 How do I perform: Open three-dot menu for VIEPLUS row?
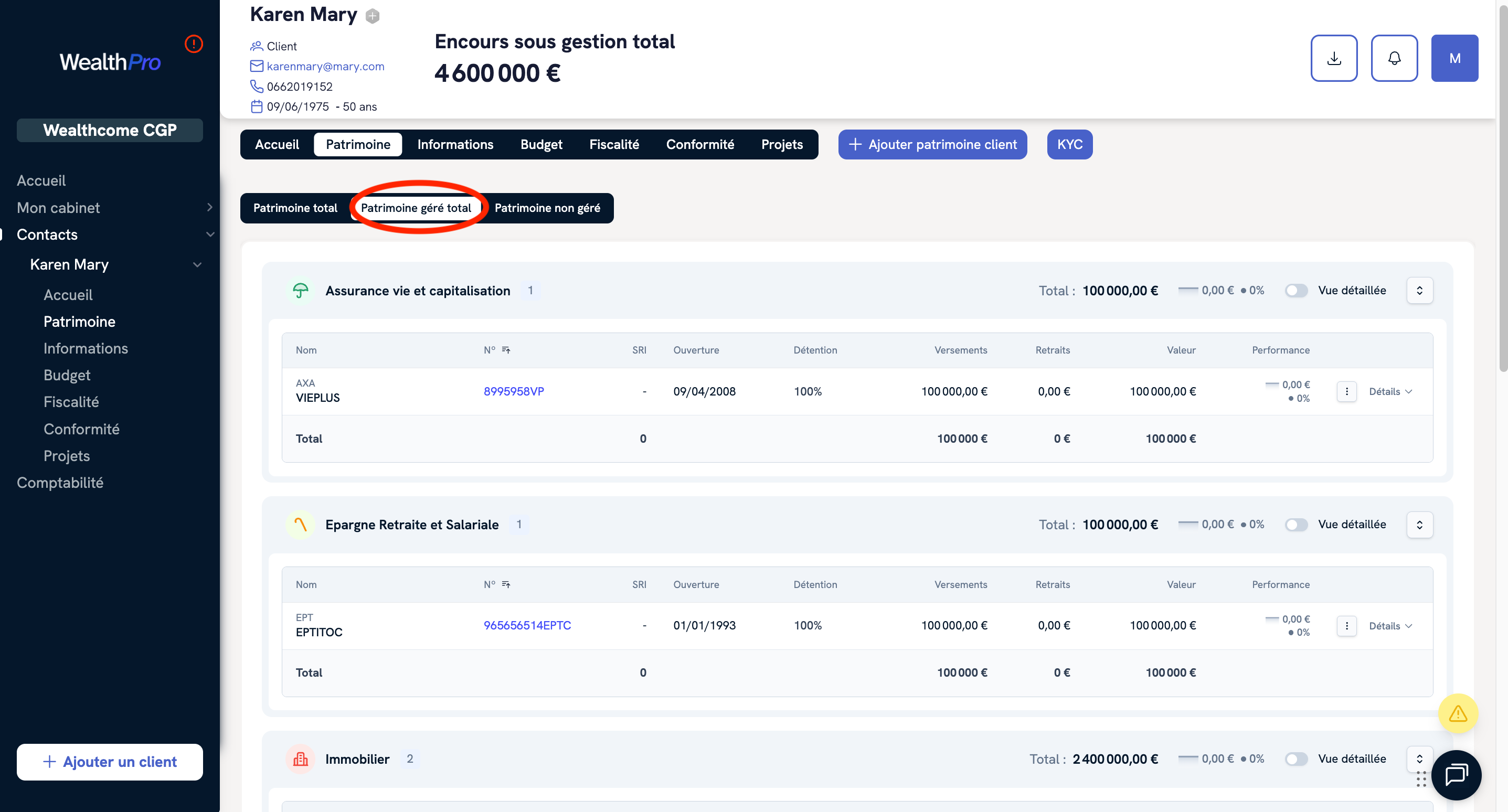(1346, 391)
